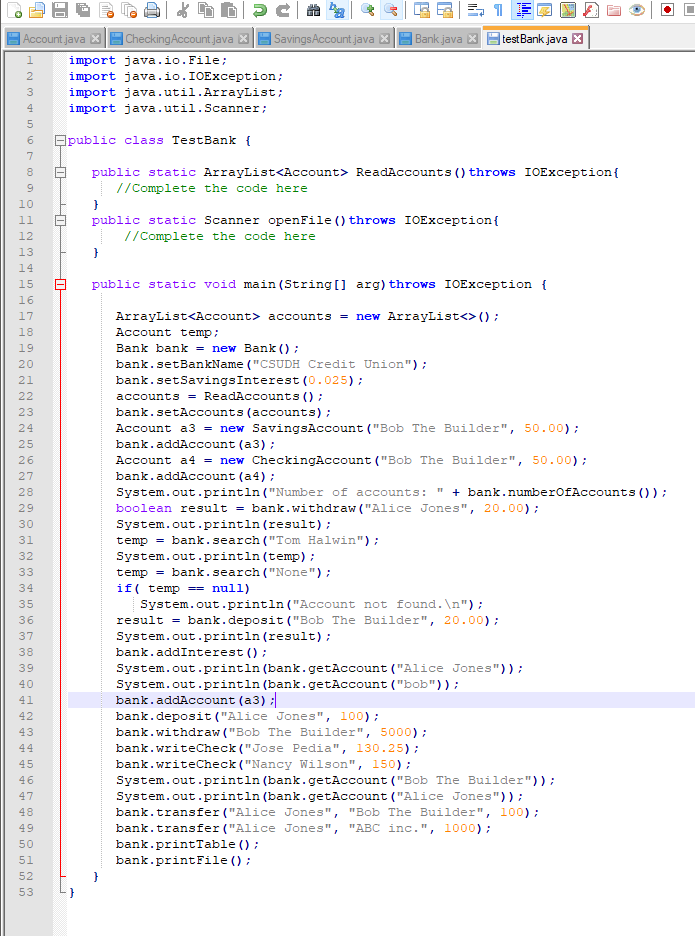This screenshot has height=936, width=695.
Task: Close the Bank.java tab
Action: coord(472,39)
